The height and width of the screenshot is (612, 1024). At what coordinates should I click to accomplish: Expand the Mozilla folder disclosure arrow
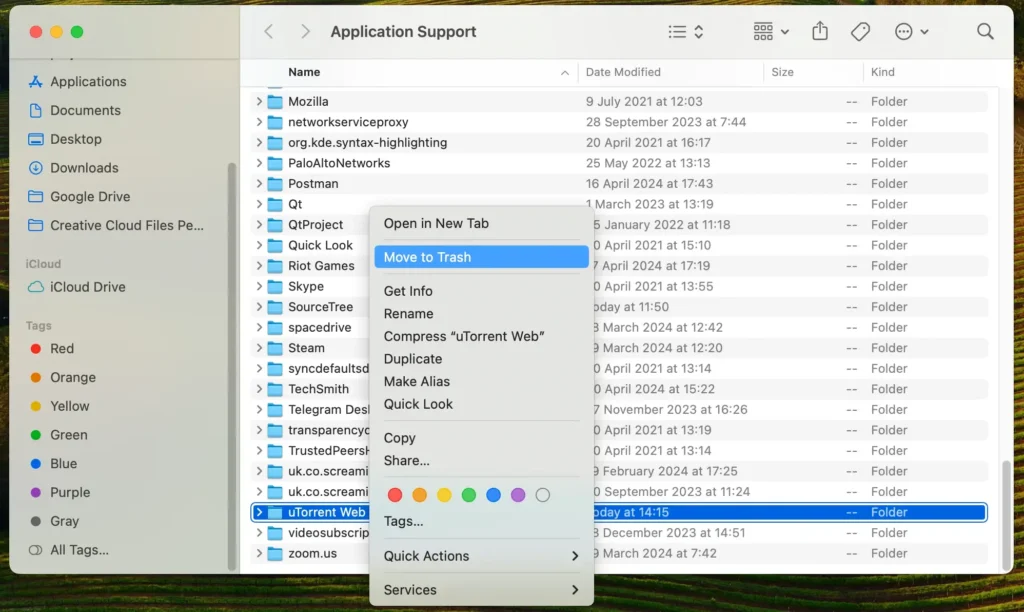(x=259, y=101)
